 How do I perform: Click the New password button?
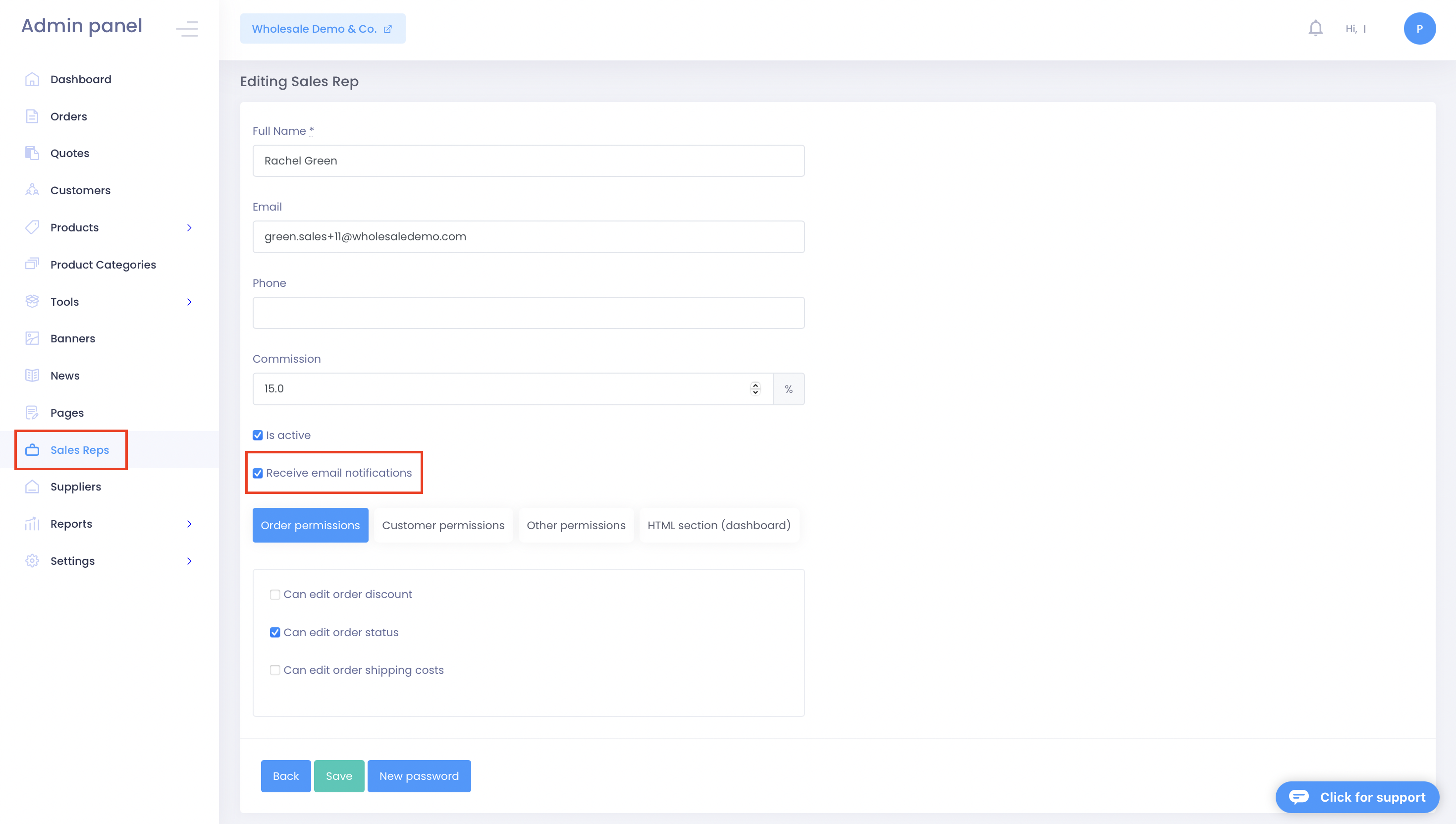point(419,776)
